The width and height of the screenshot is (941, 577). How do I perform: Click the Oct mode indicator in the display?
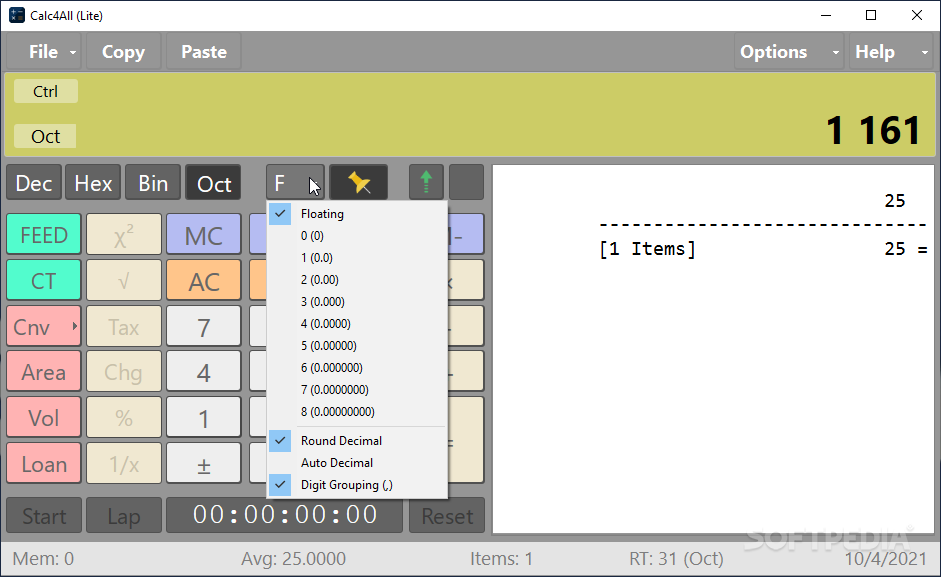pyautogui.click(x=46, y=136)
